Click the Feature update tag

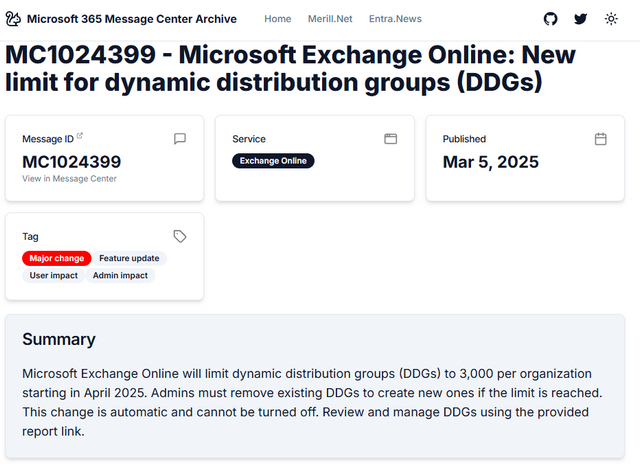(x=129, y=258)
